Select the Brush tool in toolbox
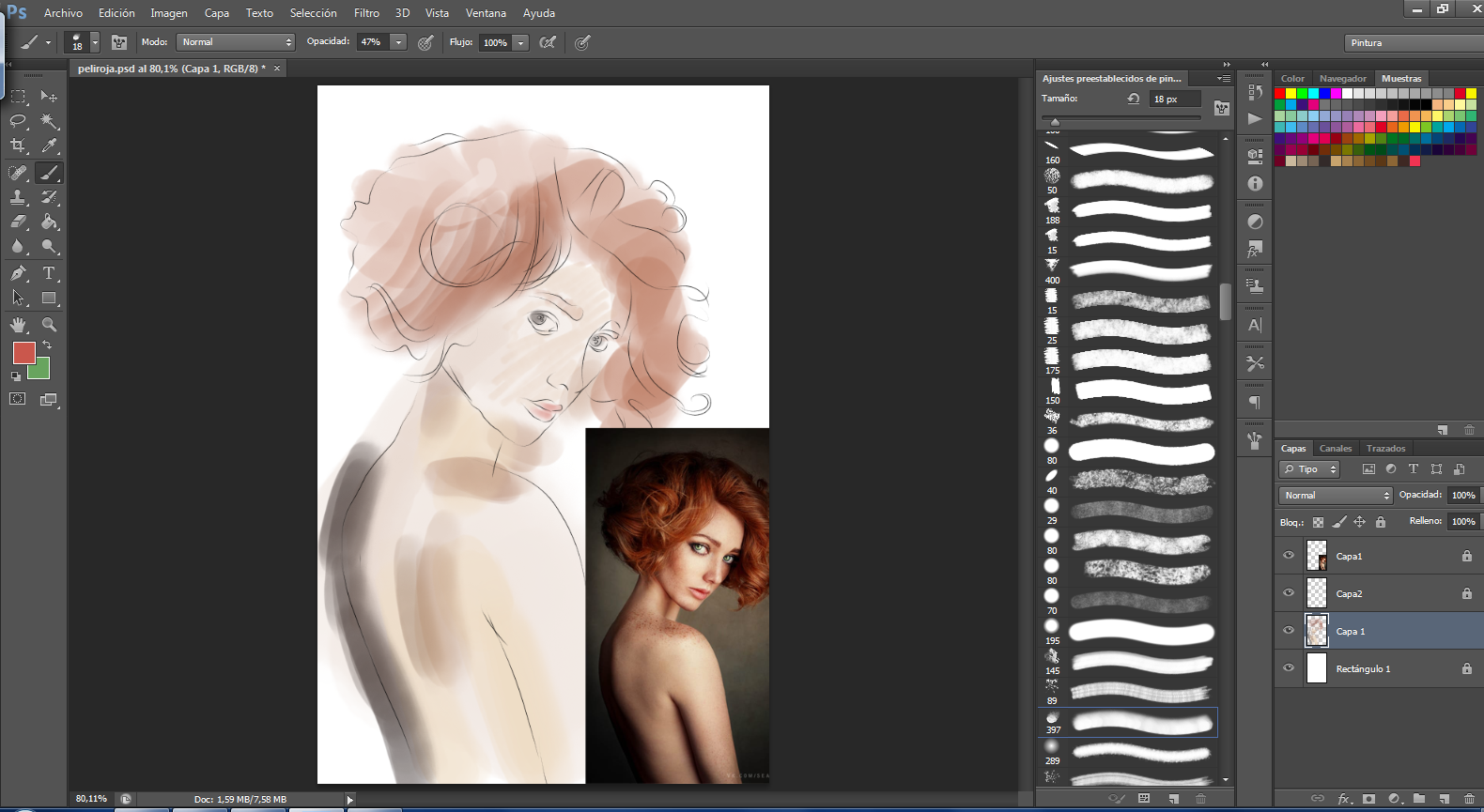 tap(49, 173)
